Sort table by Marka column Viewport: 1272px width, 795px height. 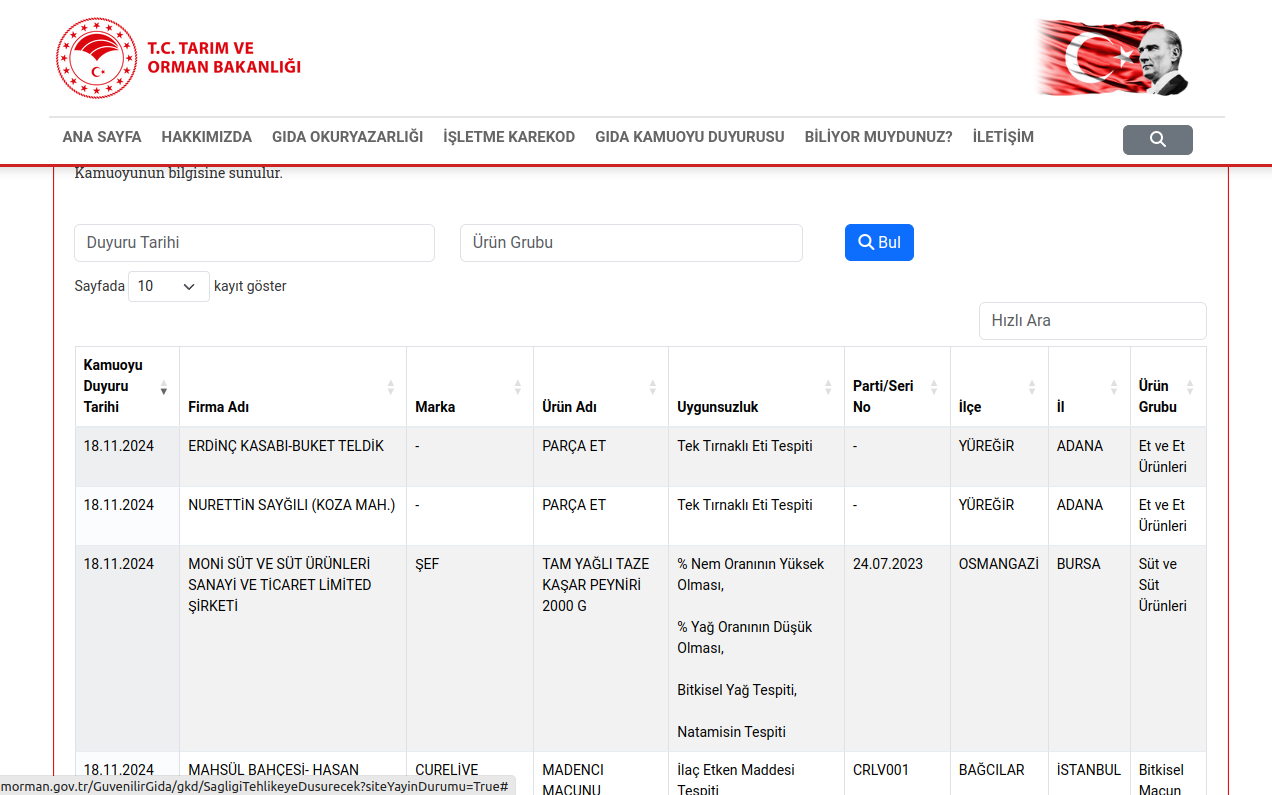[469, 387]
